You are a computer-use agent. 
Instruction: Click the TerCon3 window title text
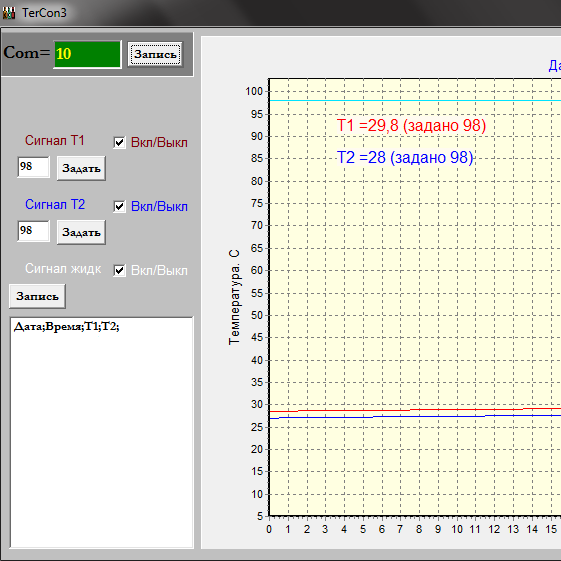44,13
